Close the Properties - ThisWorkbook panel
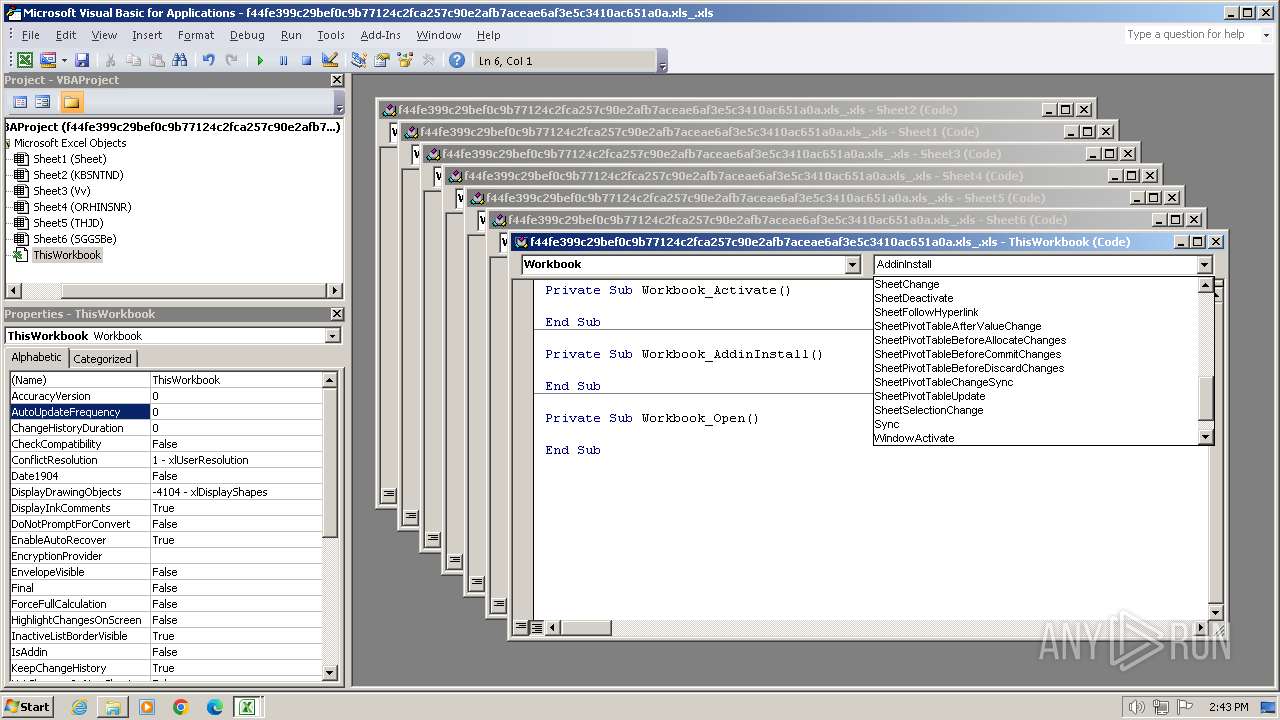The image size is (1280, 720). coord(336,314)
